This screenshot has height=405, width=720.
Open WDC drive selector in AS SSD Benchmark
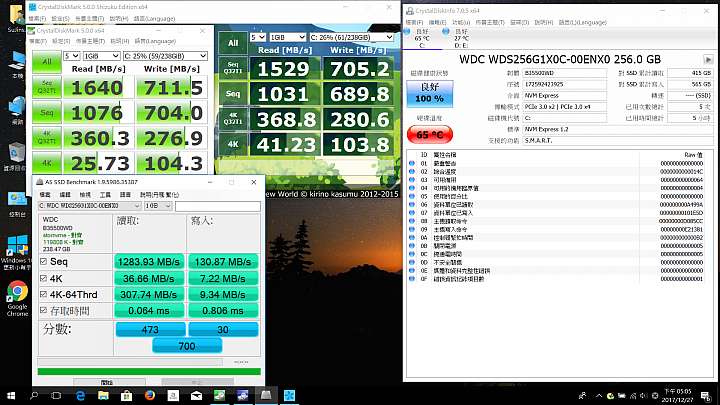click(x=90, y=206)
